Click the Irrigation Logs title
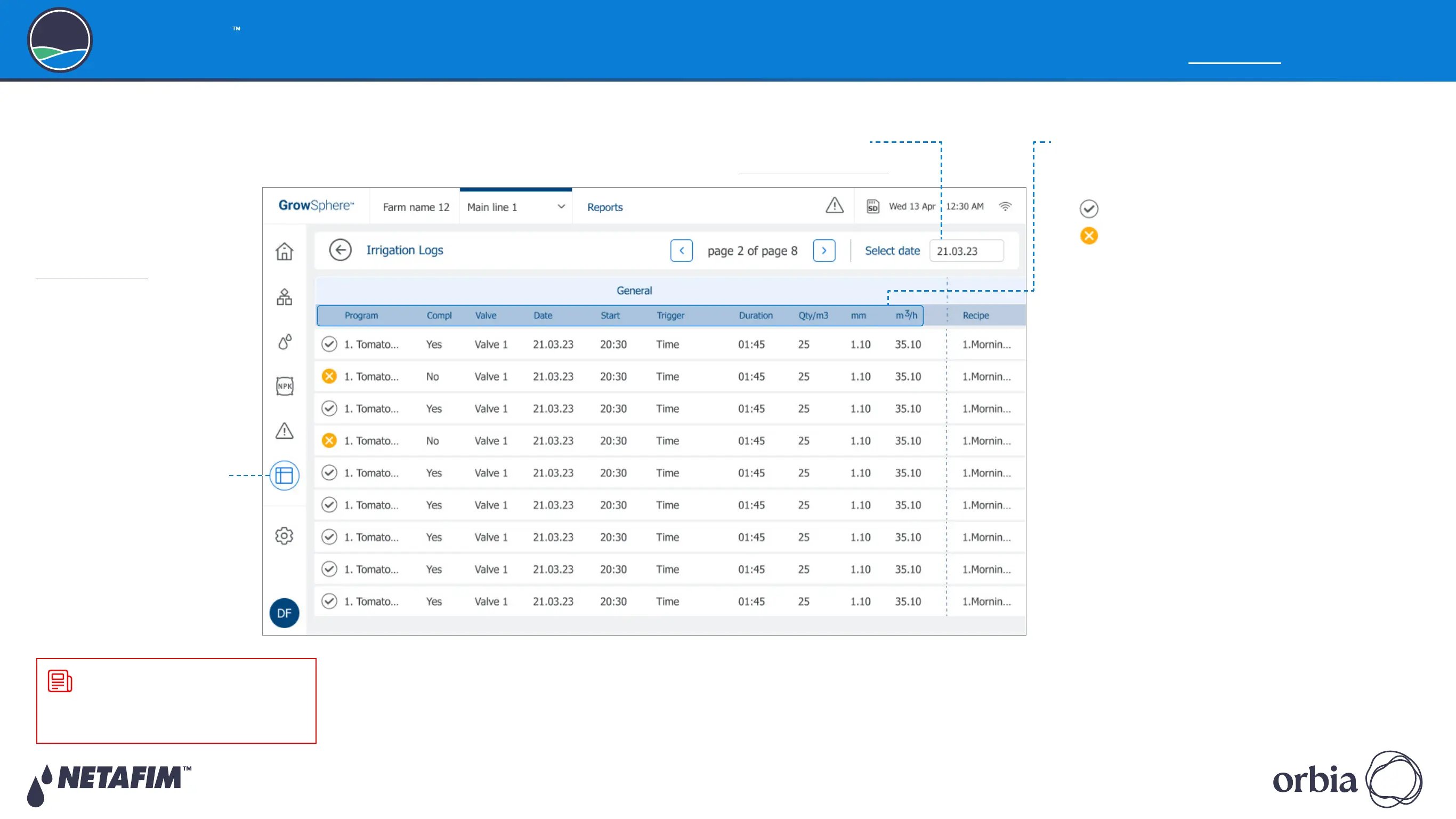The image size is (1456, 819). tap(405, 251)
